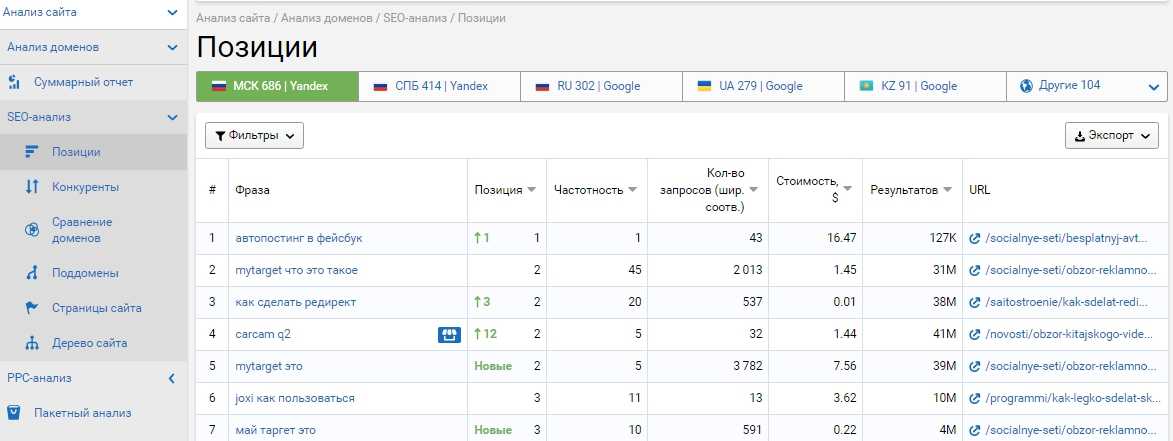Click Анализ доменов in the breadcrumb
The width and height of the screenshot is (1173, 441).
pos(326,18)
